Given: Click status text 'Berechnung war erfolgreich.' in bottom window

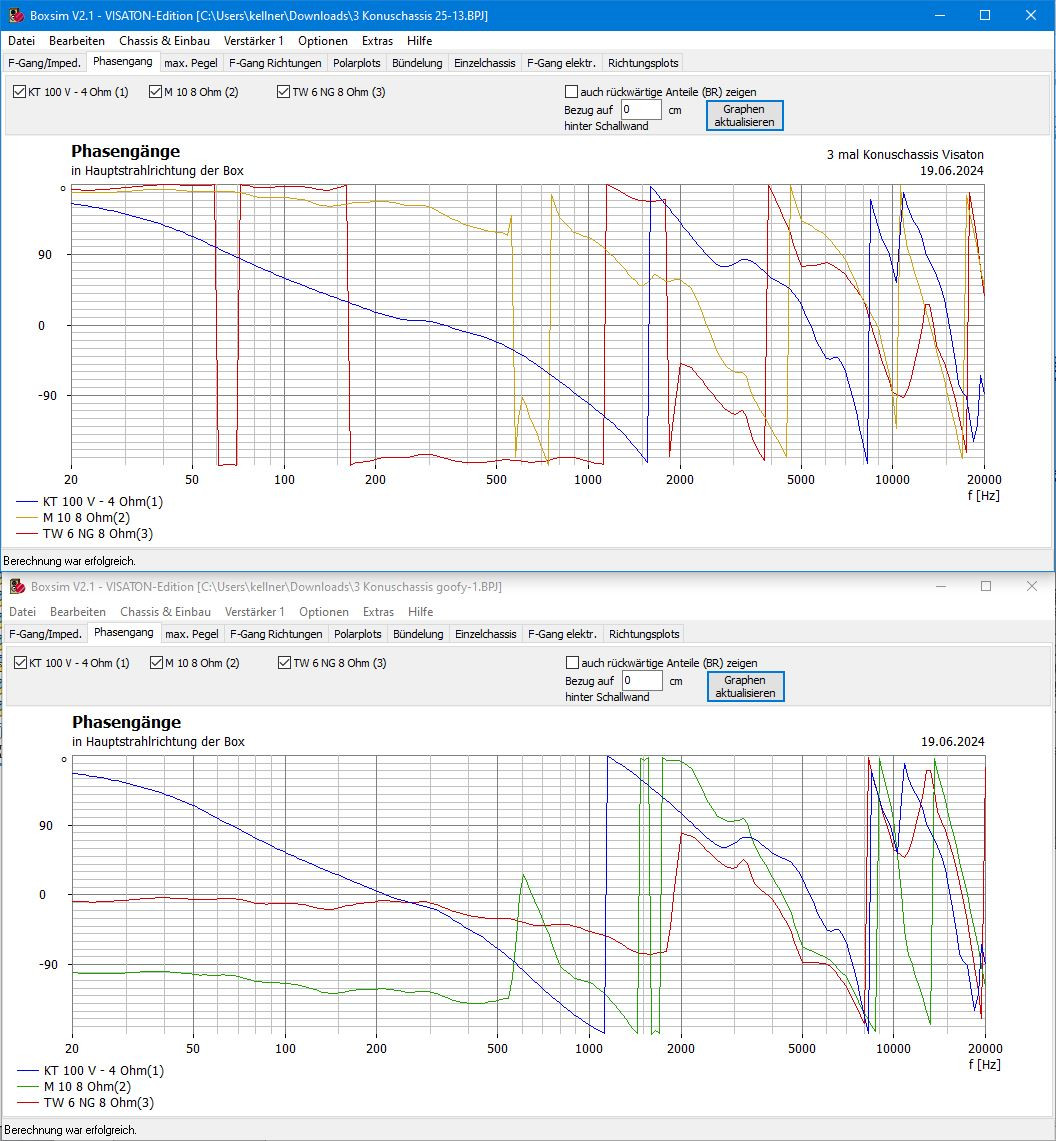Looking at the screenshot, I should (70, 1130).
